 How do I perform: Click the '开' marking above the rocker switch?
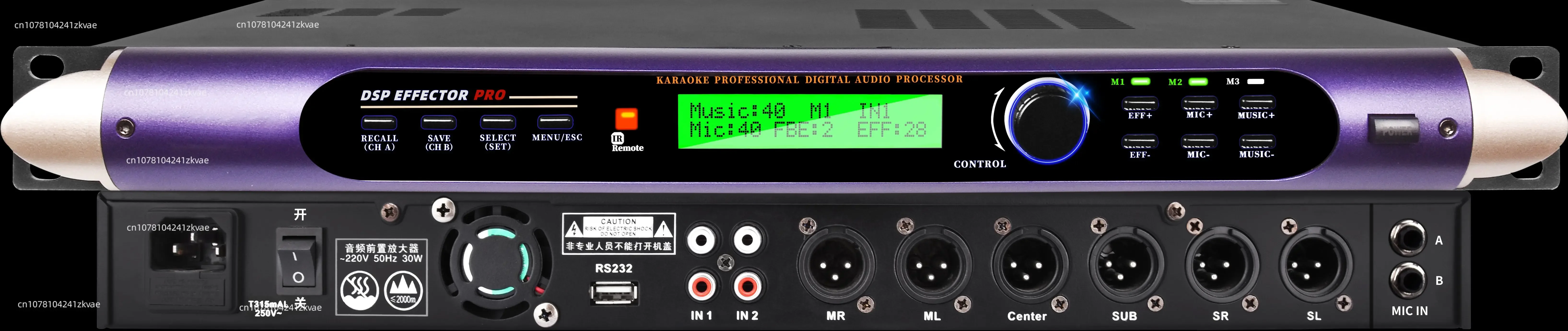pyautogui.click(x=300, y=215)
